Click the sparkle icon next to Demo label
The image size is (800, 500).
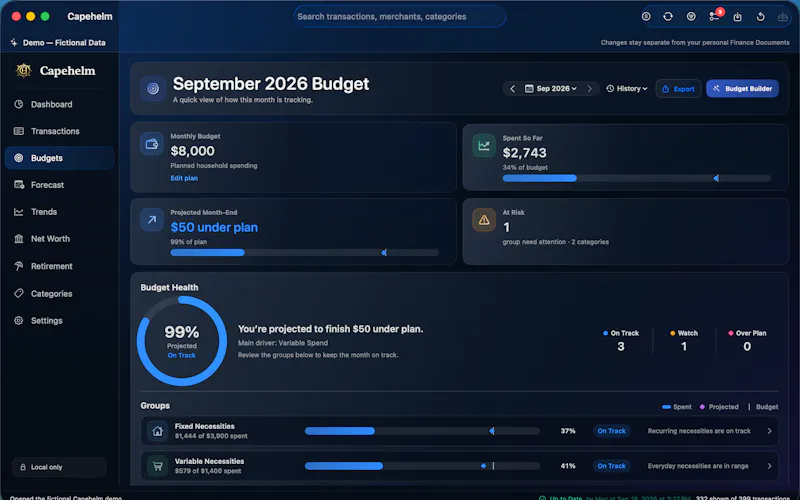[x=14, y=42]
